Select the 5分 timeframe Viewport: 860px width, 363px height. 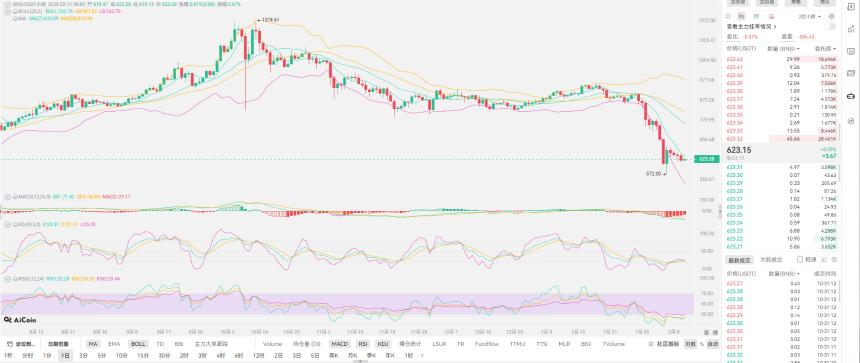(x=101, y=355)
